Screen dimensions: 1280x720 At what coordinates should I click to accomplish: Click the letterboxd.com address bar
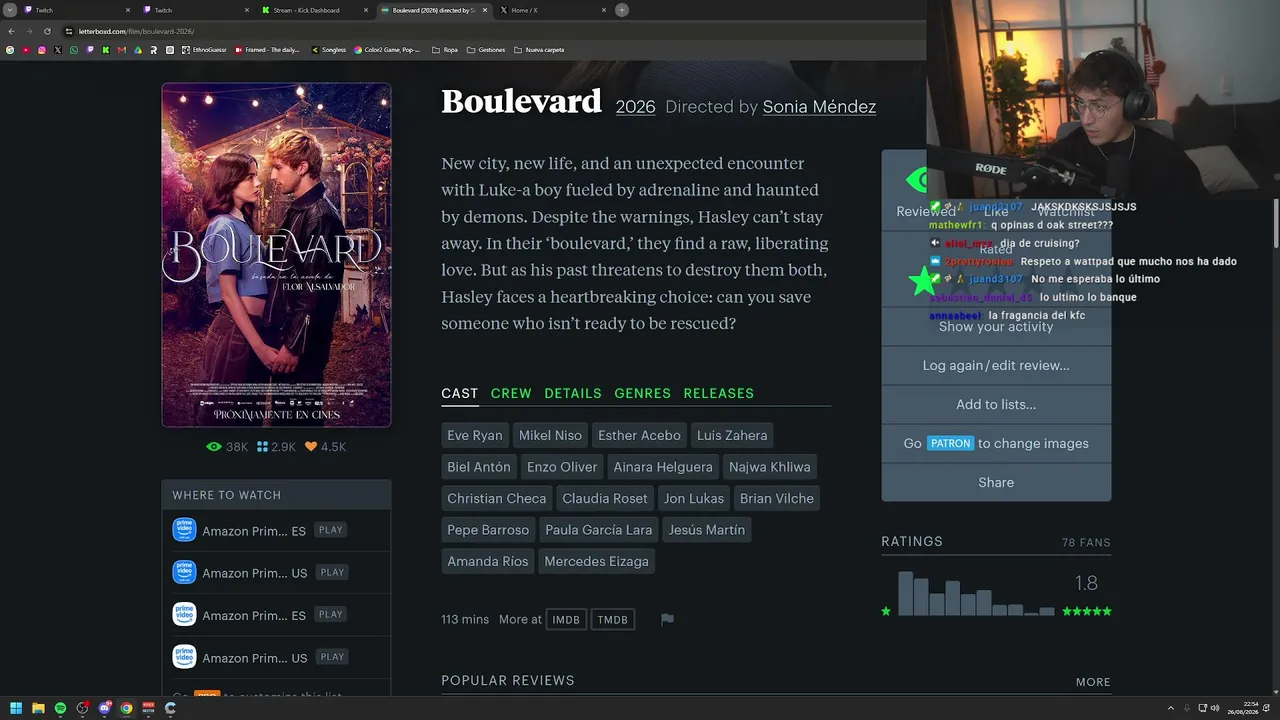(490, 31)
